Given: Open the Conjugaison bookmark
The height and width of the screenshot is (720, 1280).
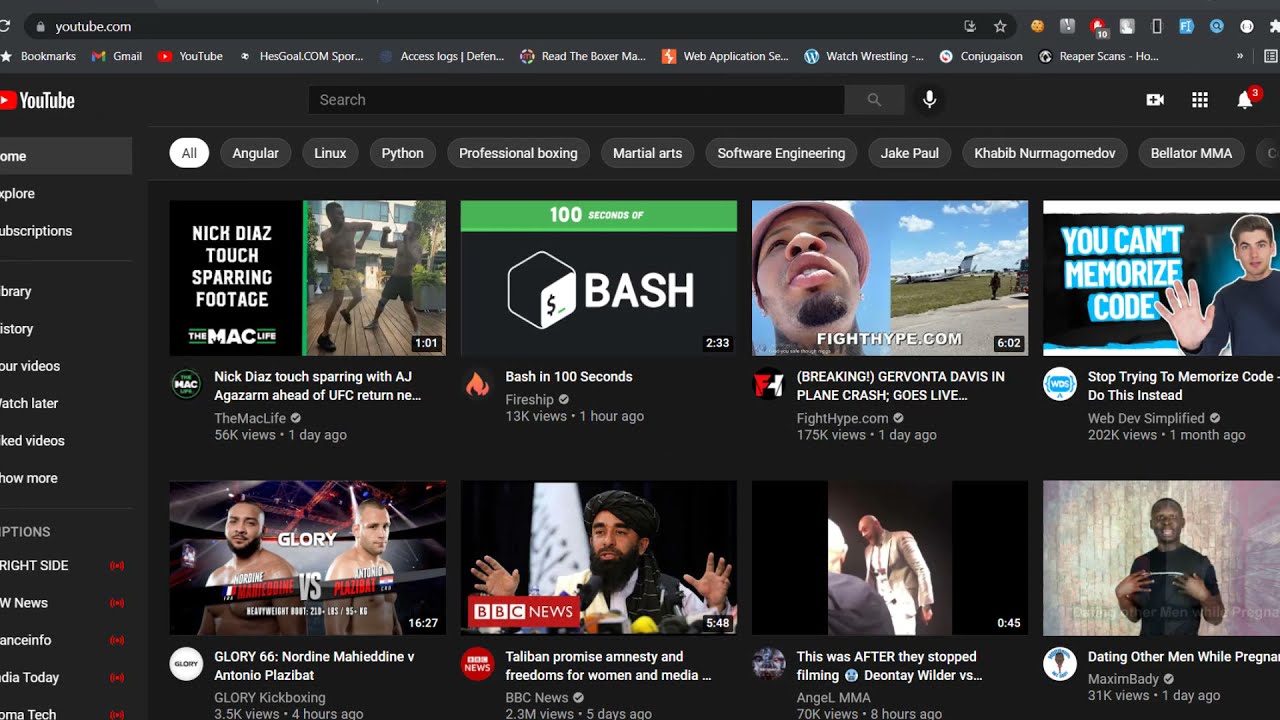Looking at the screenshot, I should 981,56.
